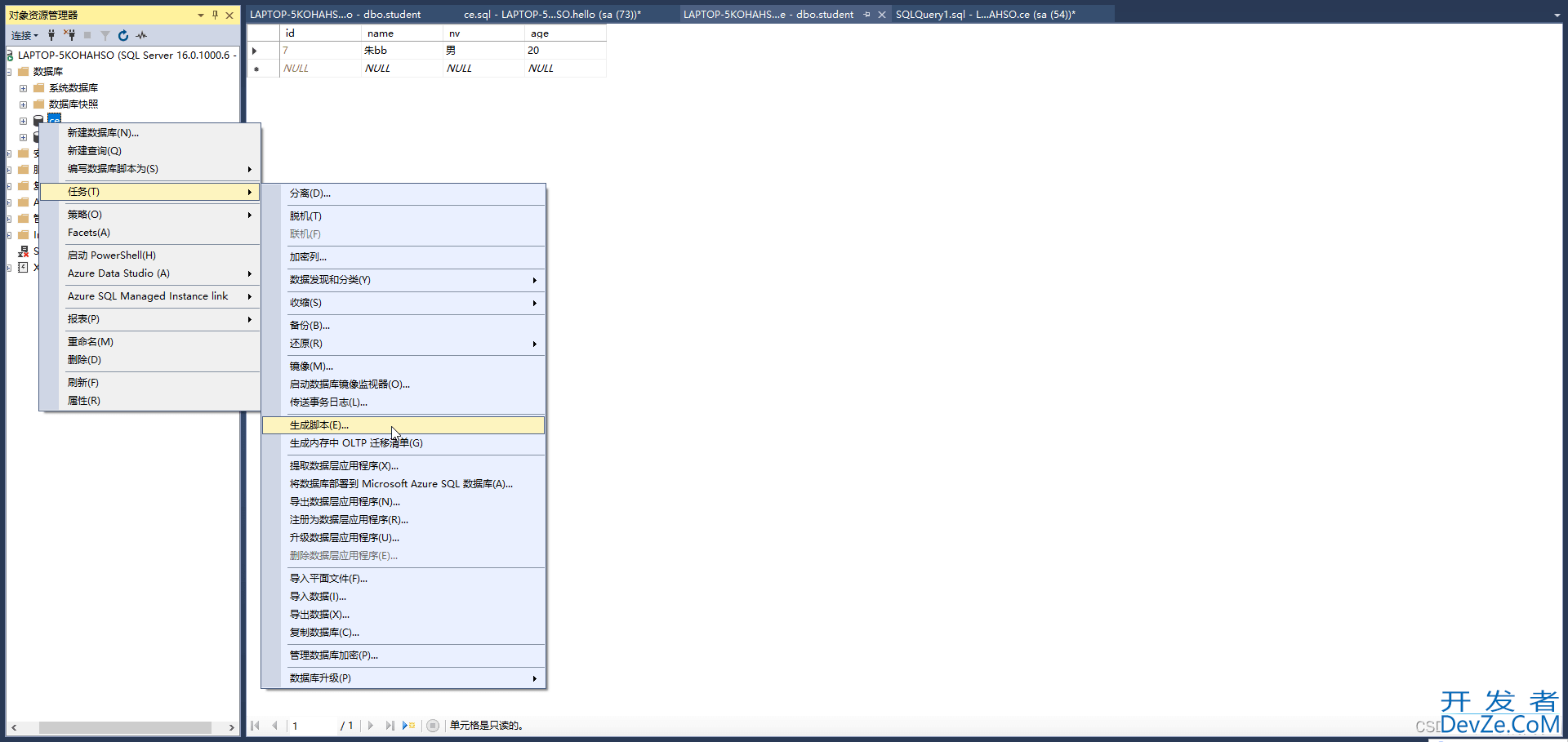Select the 系统数据库 tree item
Screen dimensions: 1568x742
click(x=73, y=88)
